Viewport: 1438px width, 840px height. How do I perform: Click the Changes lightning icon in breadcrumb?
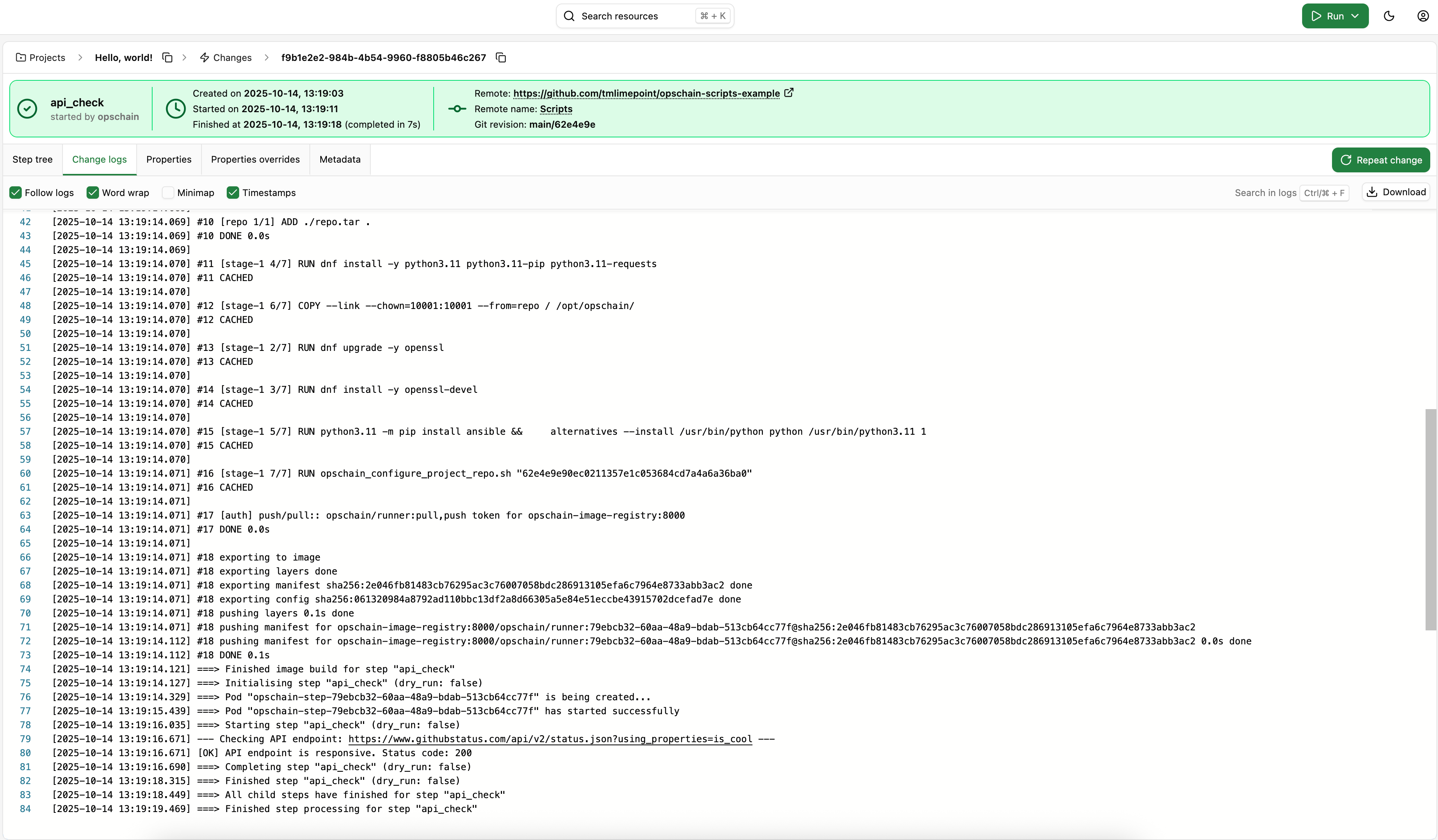point(204,57)
